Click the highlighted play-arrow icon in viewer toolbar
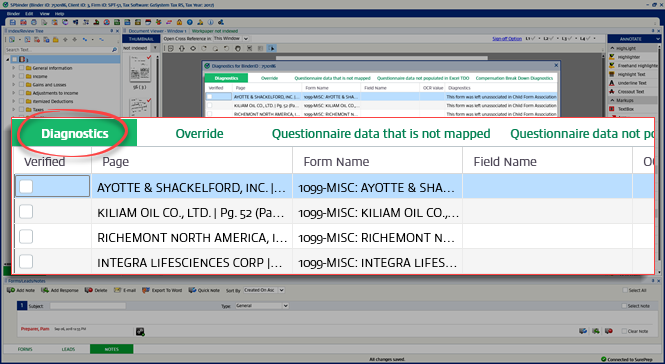This screenshot has width=665, height=364. [271, 48]
